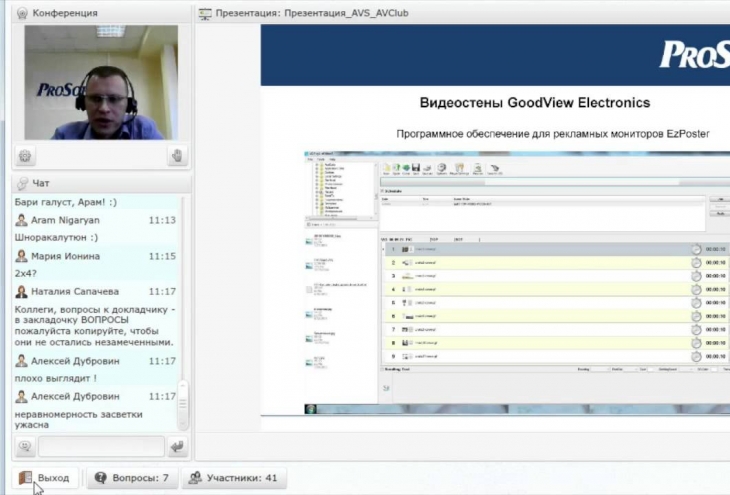Click the subtitle mentioning EzPoster software
This screenshot has width=730, height=495.
(x=553, y=134)
